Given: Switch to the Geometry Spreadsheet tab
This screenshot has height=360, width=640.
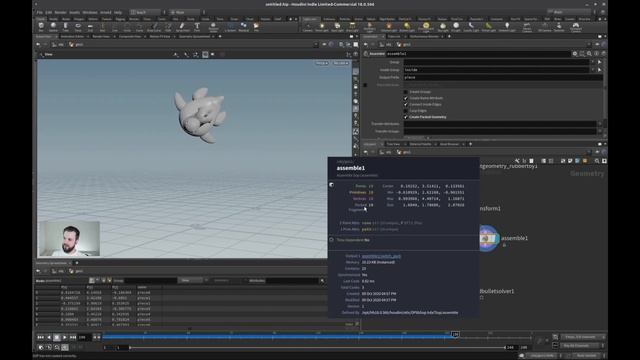Looking at the screenshot, I should tap(194, 36).
